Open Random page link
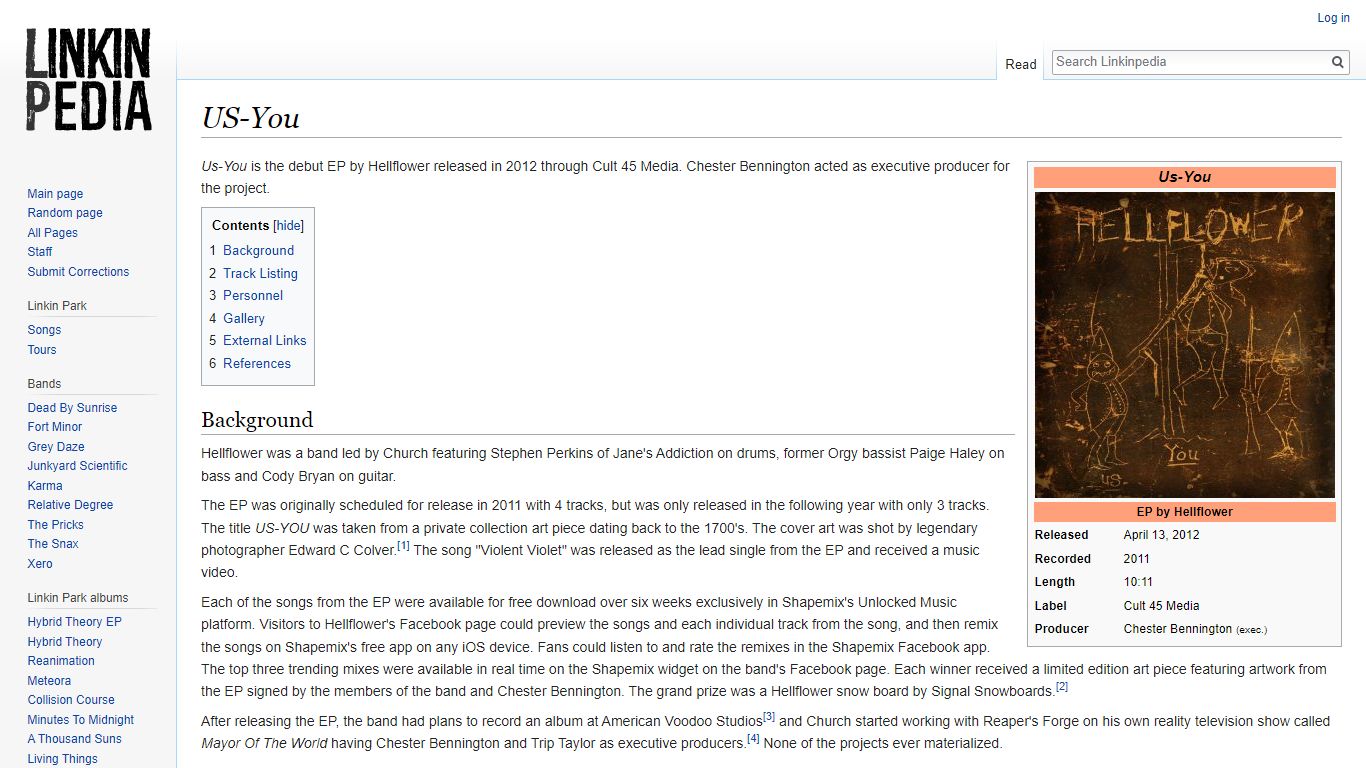The height and width of the screenshot is (768, 1366). [x=65, y=213]
